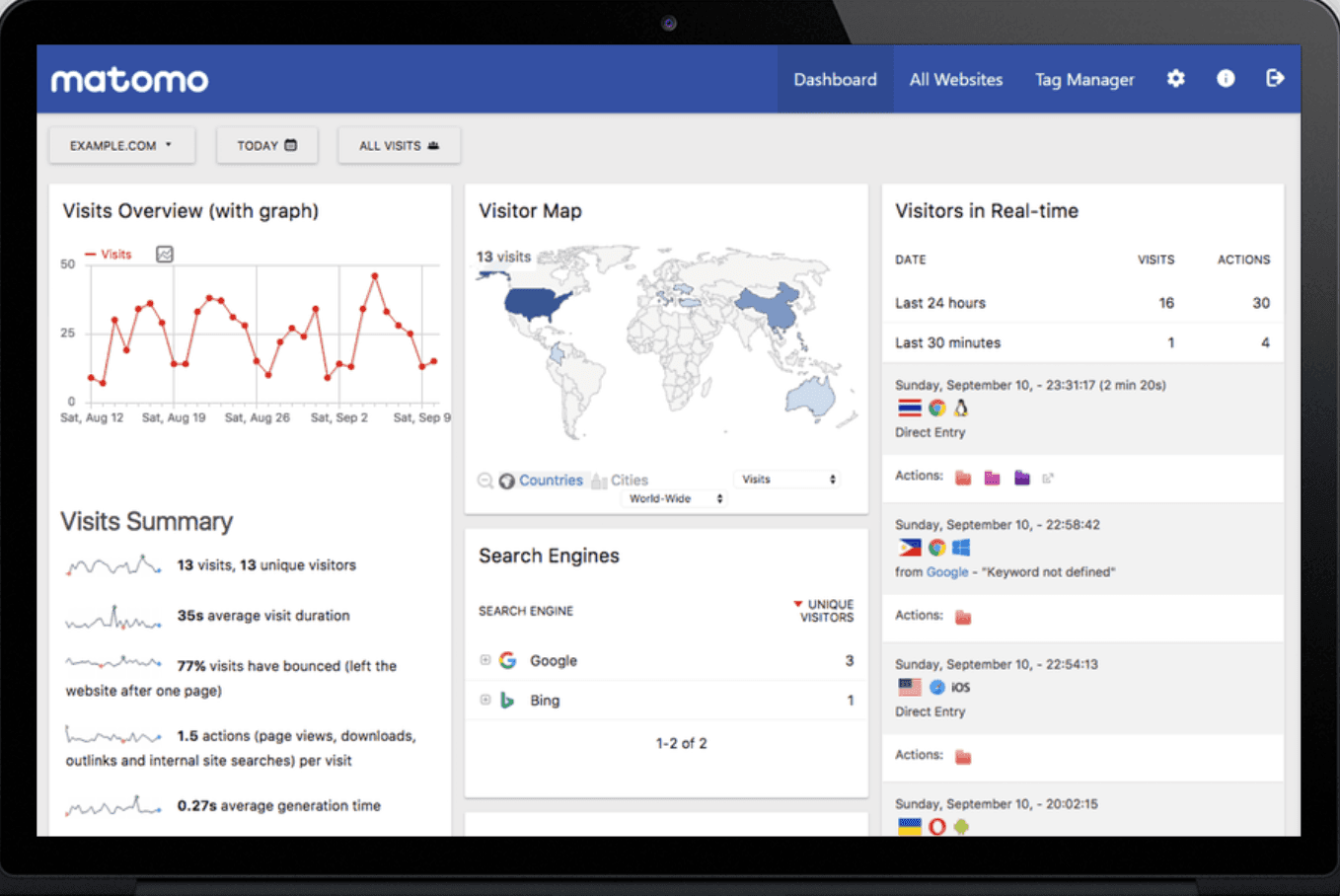This screenshot has height=896, width=1340.
Task: Click the Windows OS icon in second visit
Action: click(x=961, y=548)
